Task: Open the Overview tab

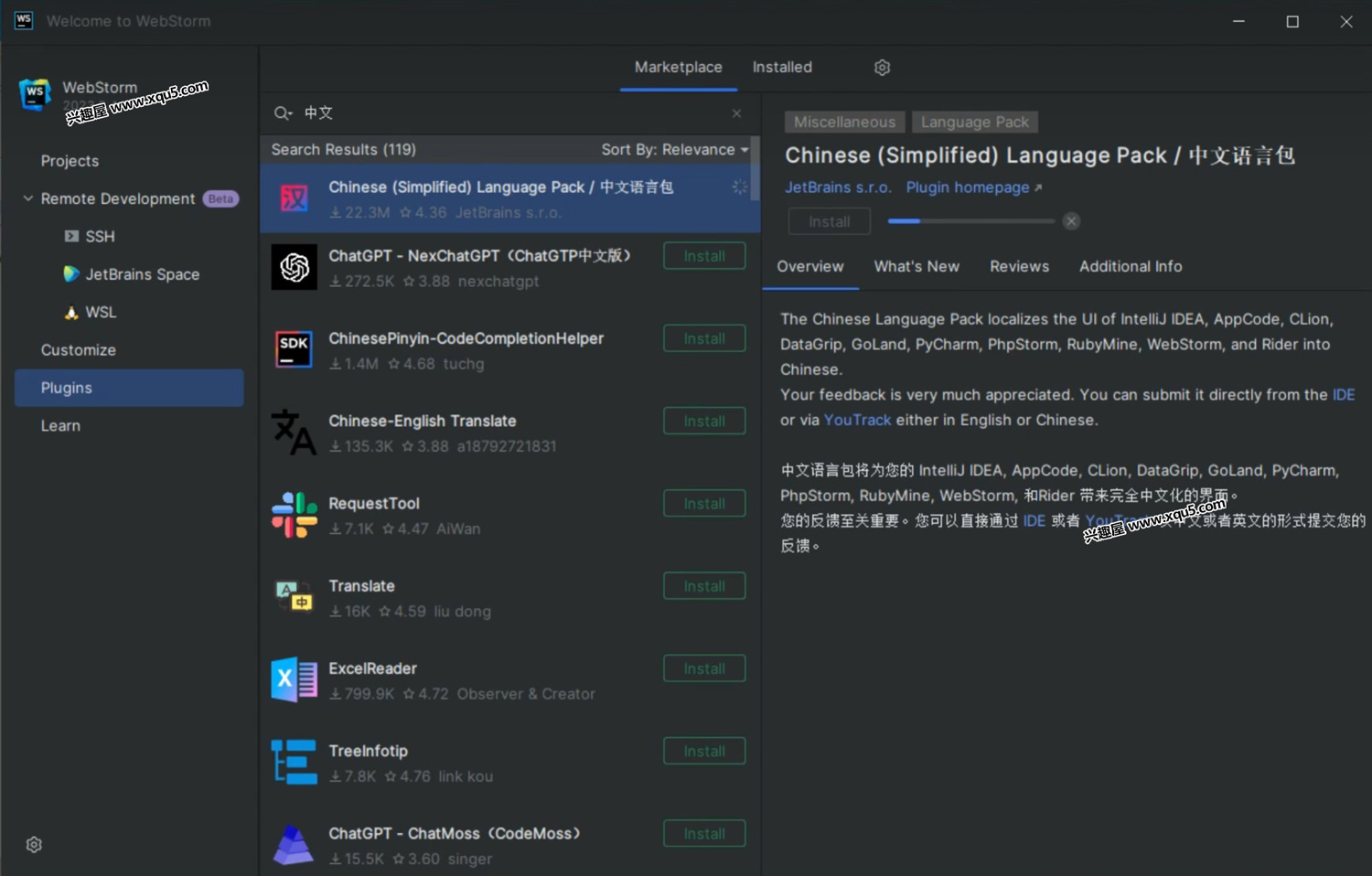Action: coord(810,266)
